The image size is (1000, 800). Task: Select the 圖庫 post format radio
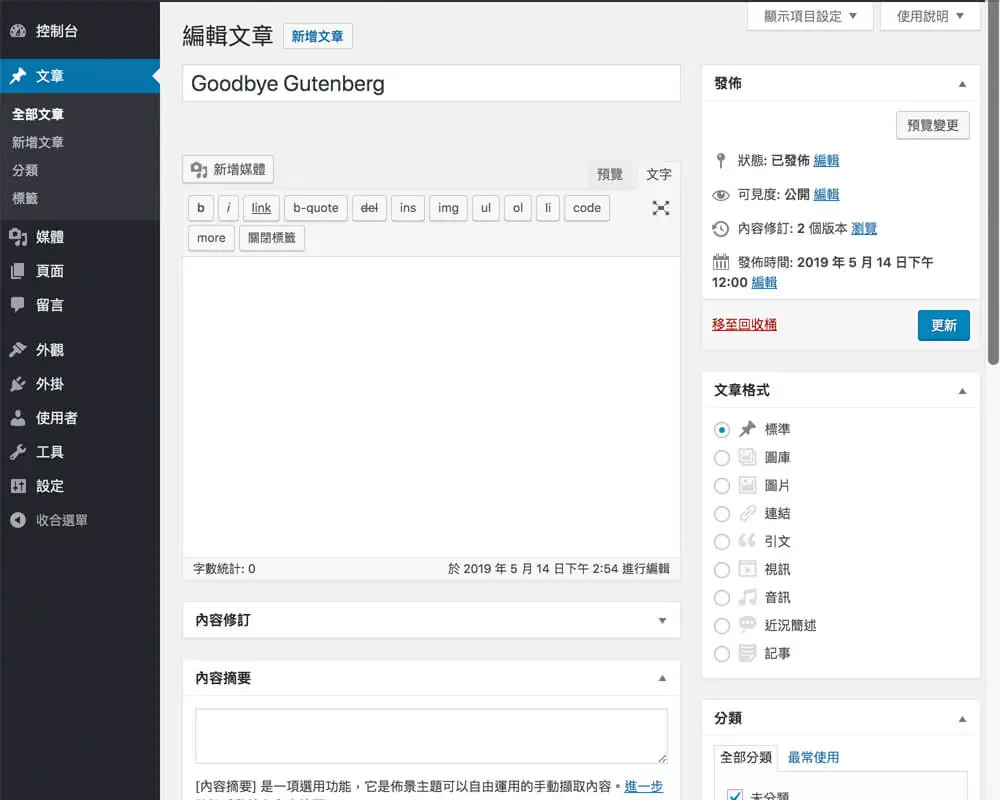point(721,458)
